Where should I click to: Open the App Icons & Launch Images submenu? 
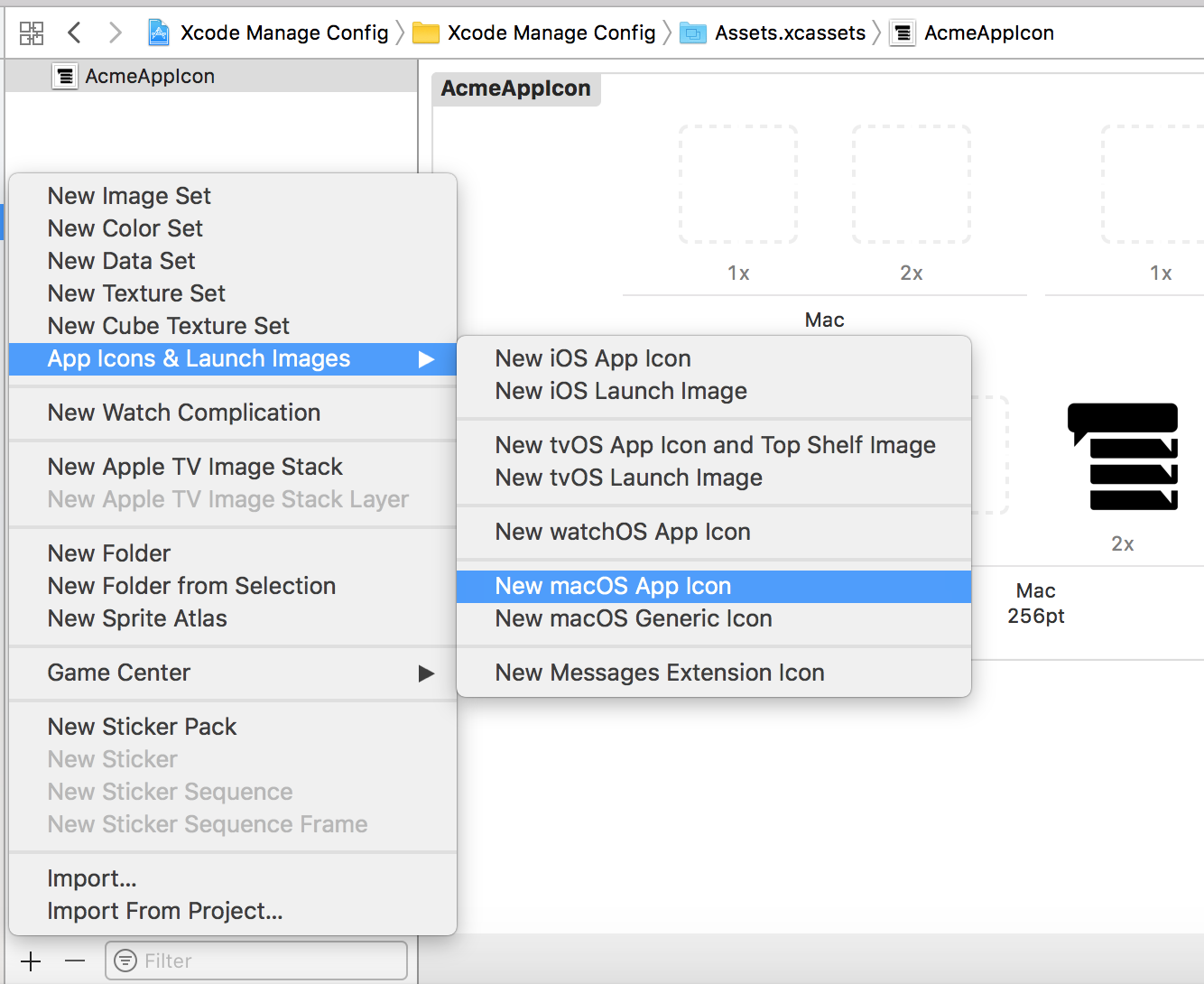[199, 358]
